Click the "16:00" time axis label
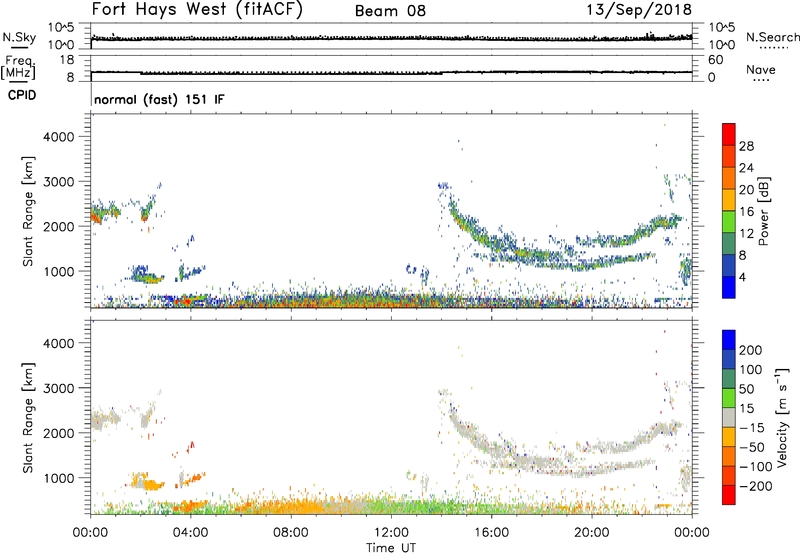This screenshot has width=800, height=554. (491, 533)
